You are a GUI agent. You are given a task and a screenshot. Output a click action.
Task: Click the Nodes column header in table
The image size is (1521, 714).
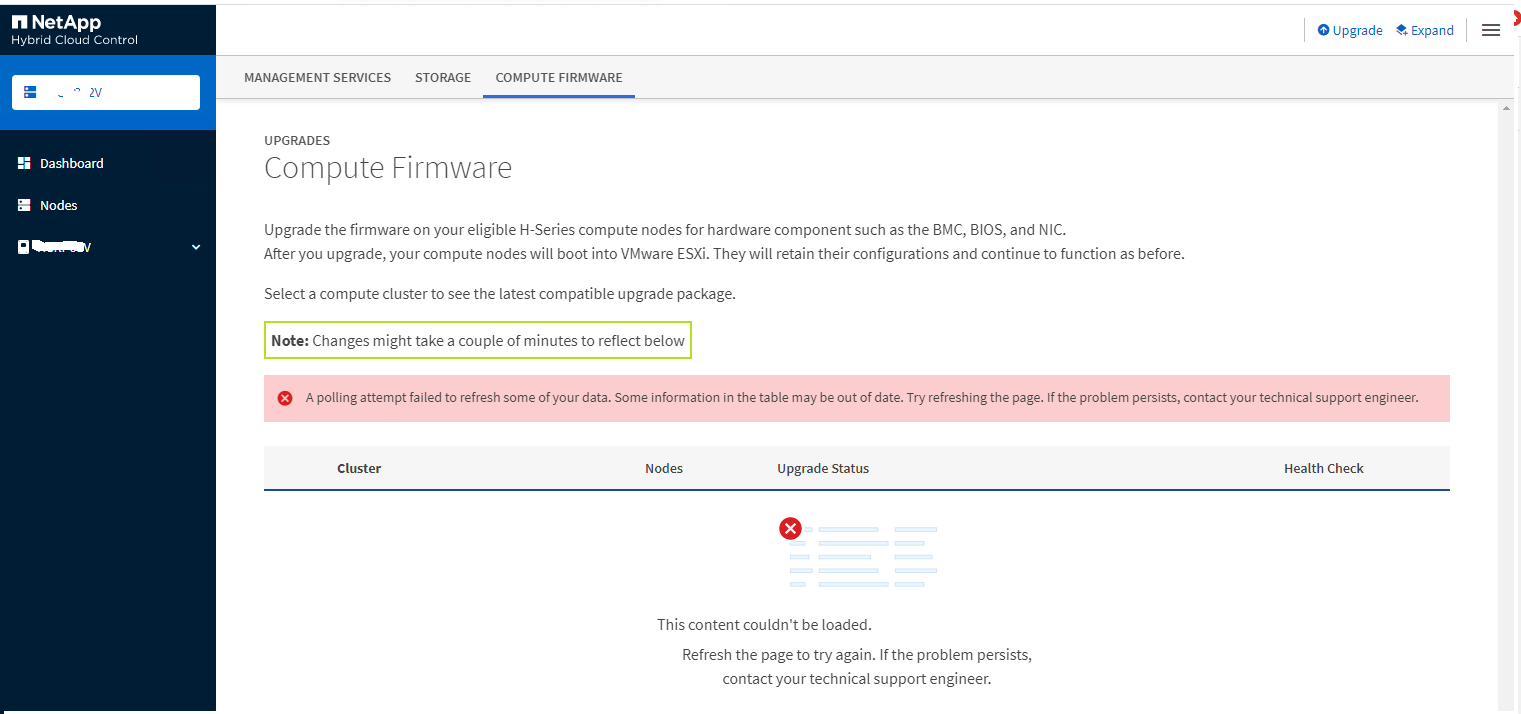[664, 468]
